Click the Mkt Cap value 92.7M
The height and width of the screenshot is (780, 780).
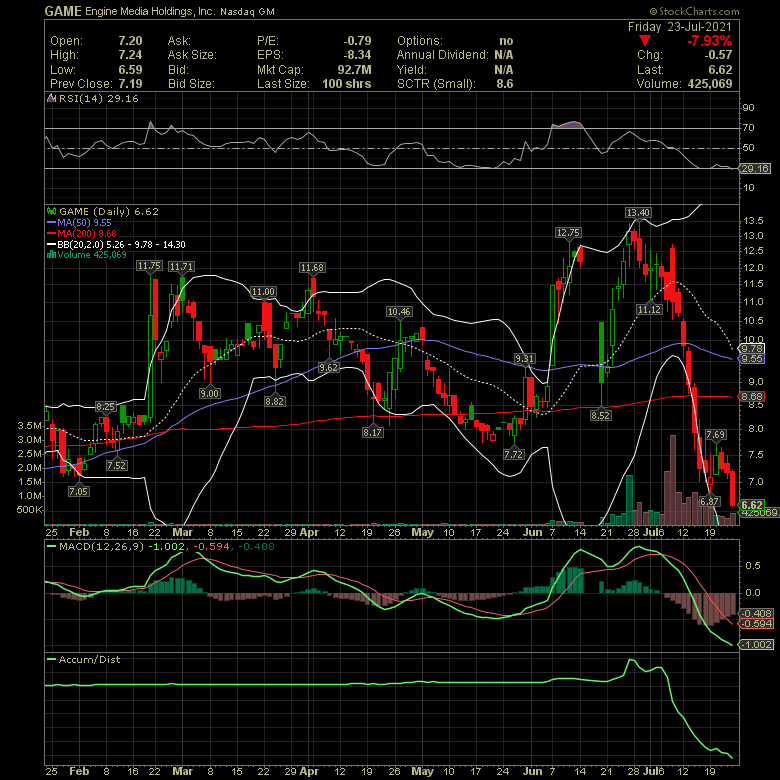[x=355, y=70]
